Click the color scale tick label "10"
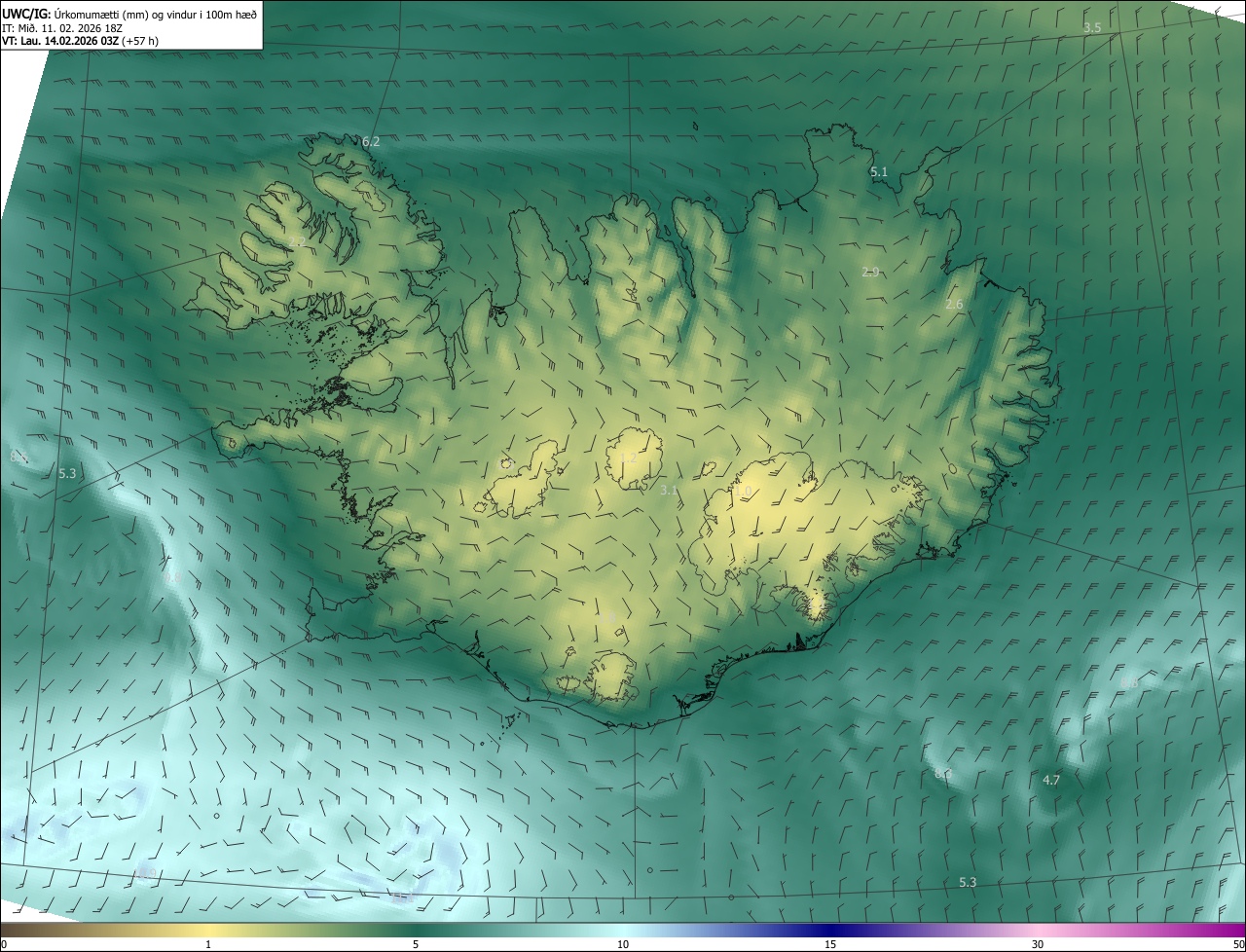 pos(623,944)
